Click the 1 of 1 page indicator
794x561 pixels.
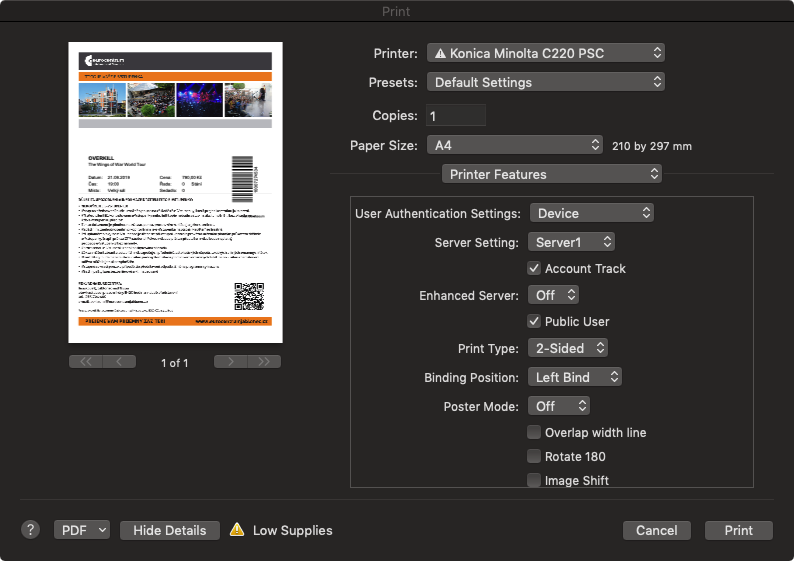coord(175,363)
